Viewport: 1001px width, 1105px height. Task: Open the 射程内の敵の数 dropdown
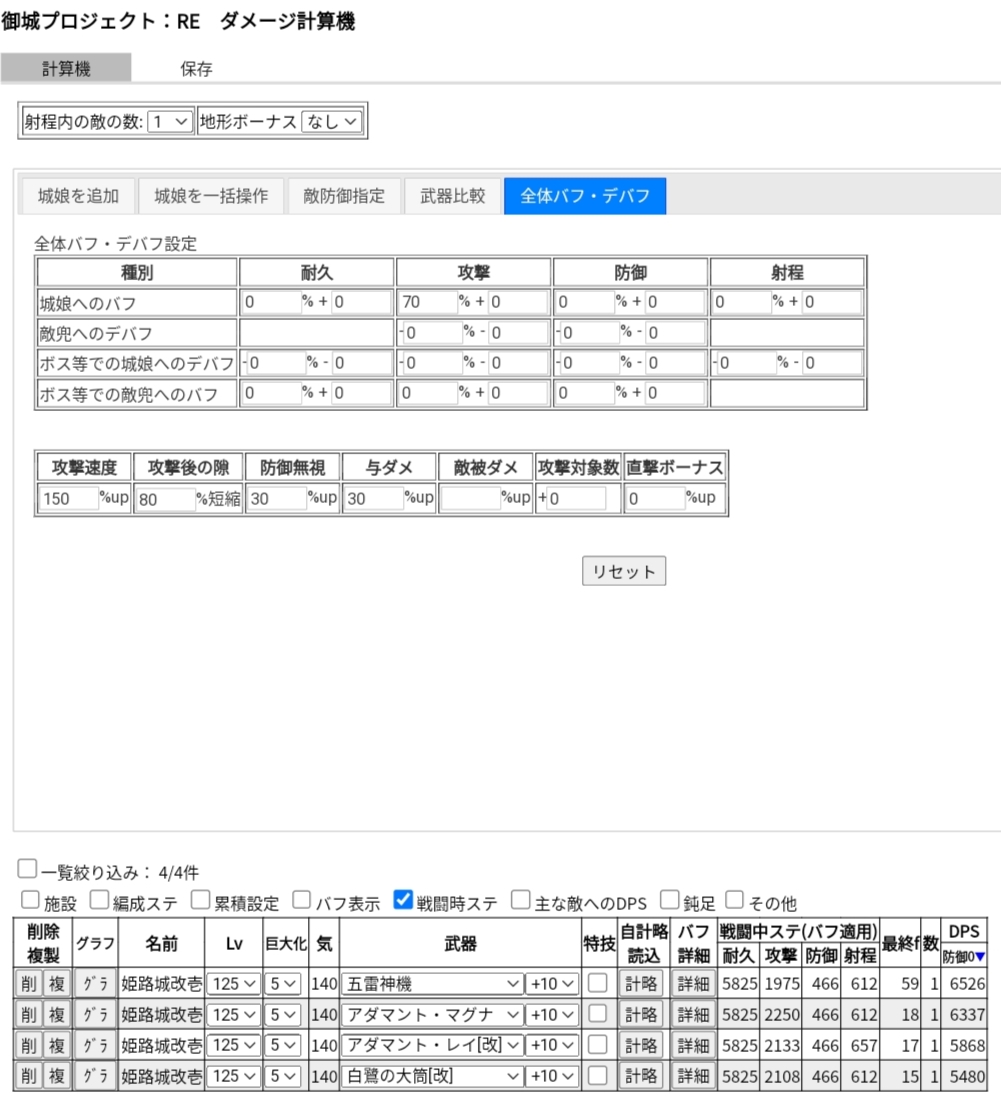pyautogui.click(x=169, y=122)
